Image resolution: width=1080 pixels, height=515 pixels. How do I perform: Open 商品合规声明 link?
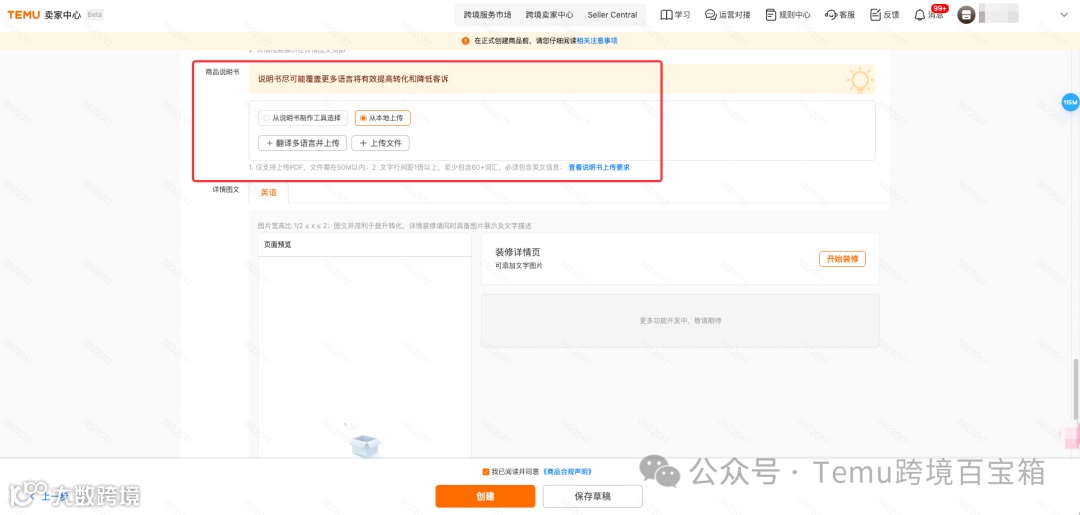click(567, 472)
